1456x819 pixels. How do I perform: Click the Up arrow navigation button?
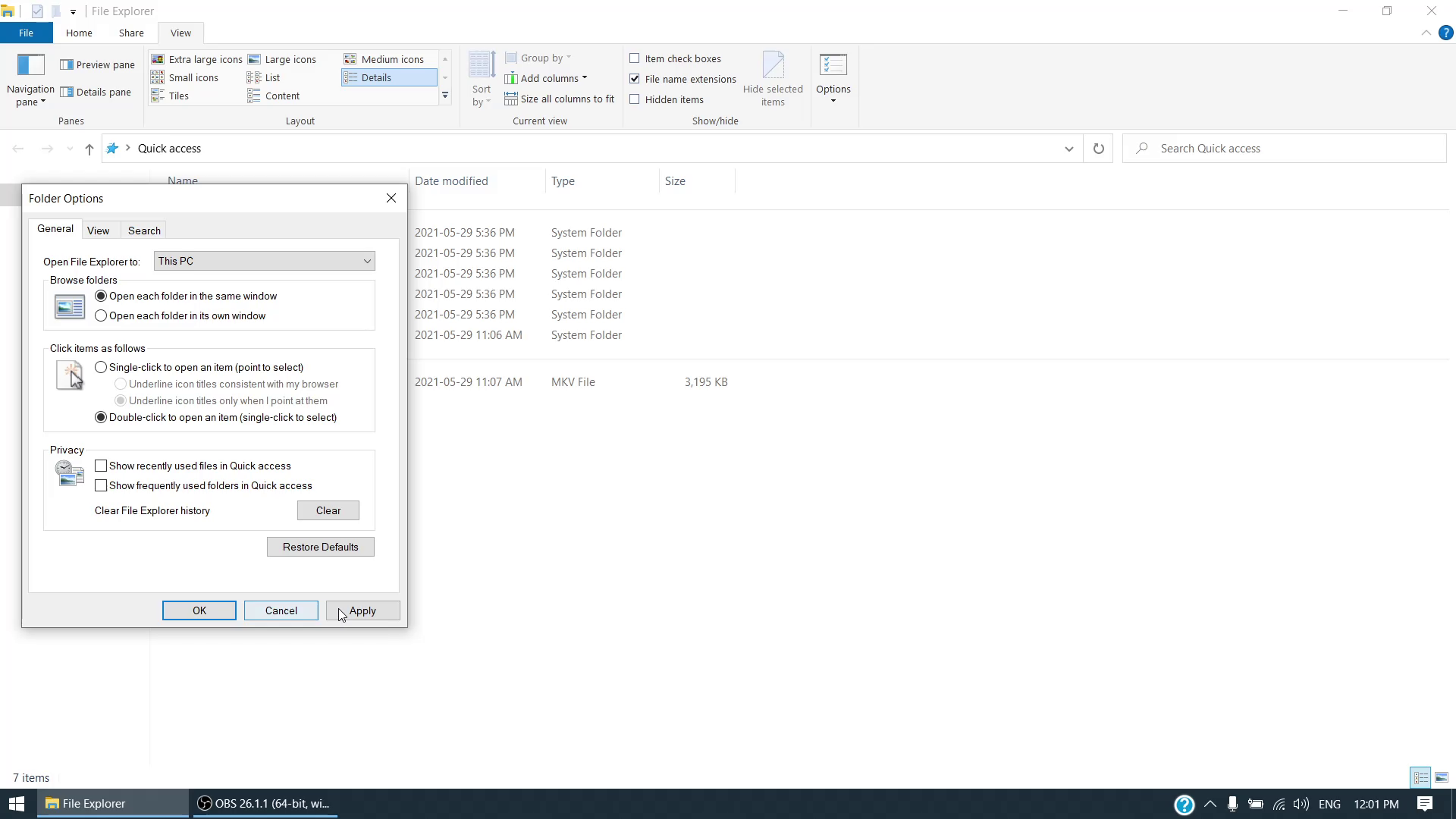[x=89, y=149]
